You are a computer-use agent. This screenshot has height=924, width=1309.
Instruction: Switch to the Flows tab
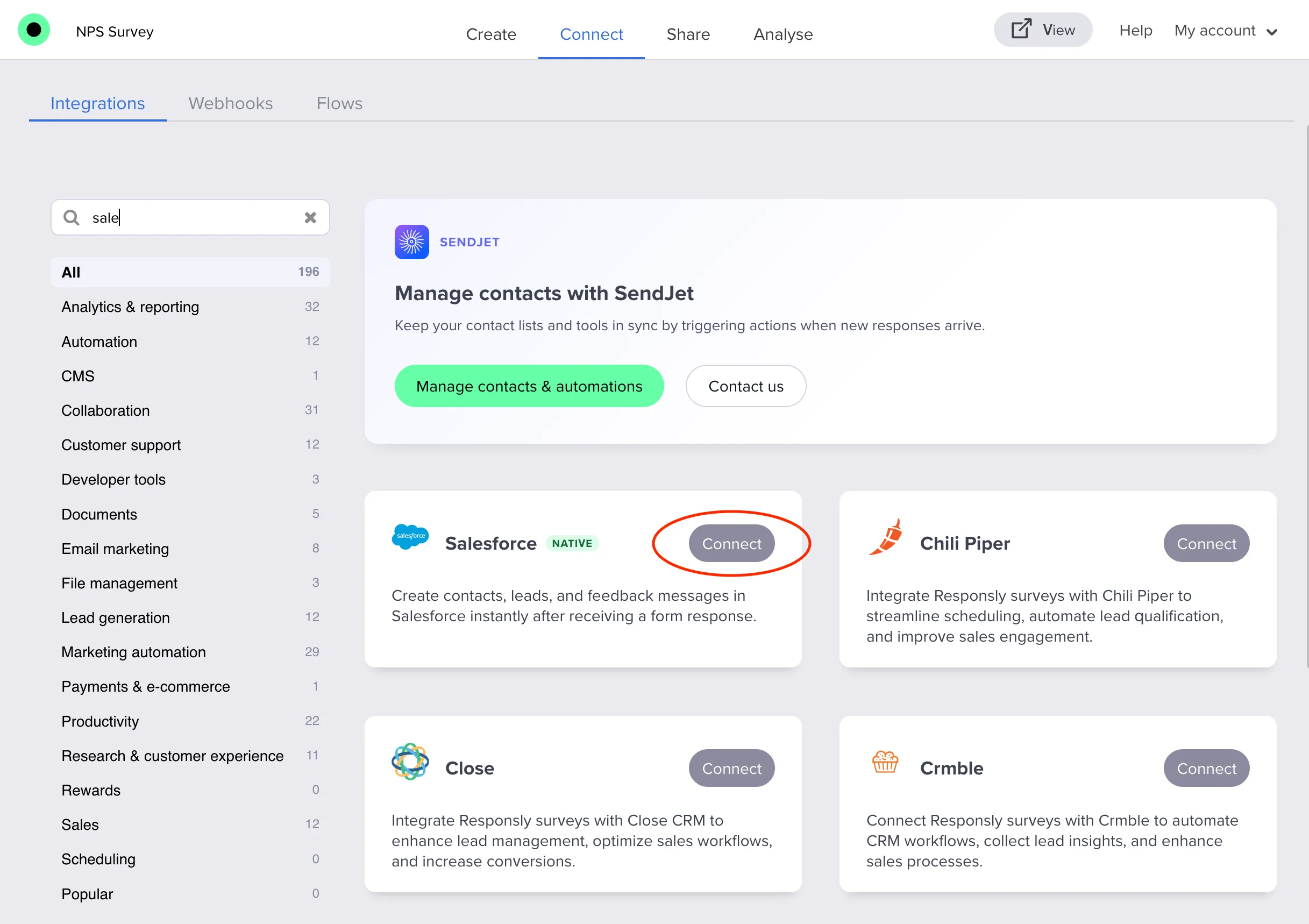click(x=339, y=103)
